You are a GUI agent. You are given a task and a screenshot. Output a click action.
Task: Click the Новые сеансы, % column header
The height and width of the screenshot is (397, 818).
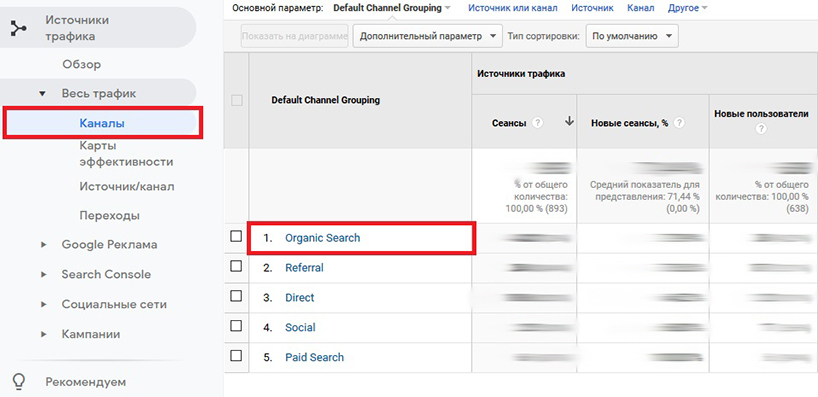(630, 124)
